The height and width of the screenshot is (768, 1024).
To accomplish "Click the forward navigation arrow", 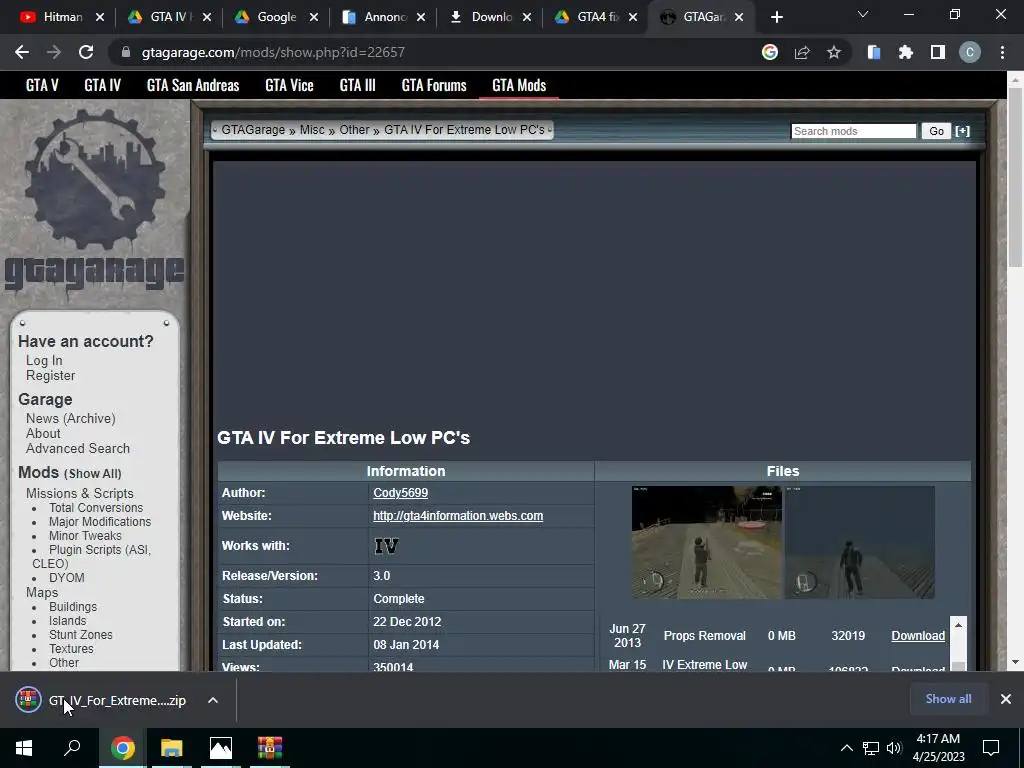I will pos(54,52).
